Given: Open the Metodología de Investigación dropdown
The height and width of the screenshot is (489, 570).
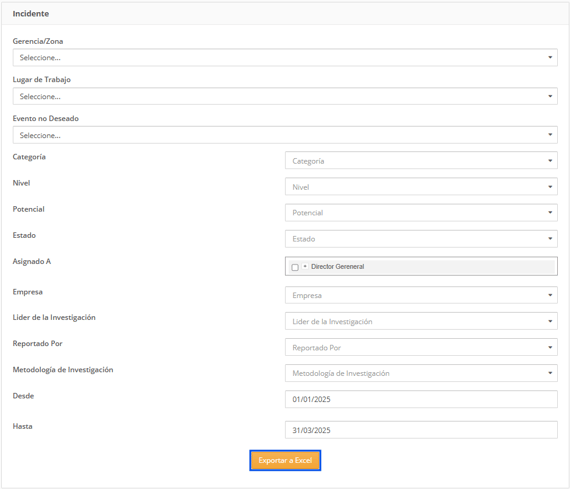Looking at the screenshot, I should coord(421,373).
